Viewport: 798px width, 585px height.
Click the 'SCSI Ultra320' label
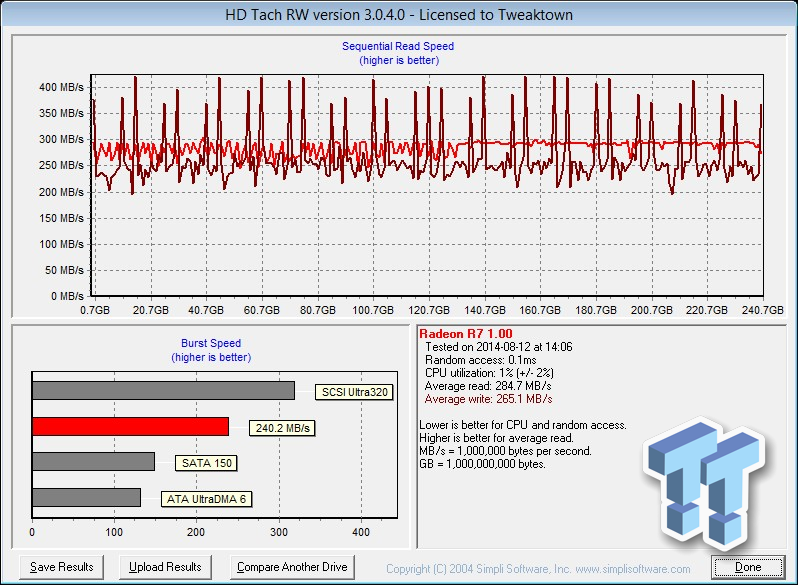[x=354, y=392]
